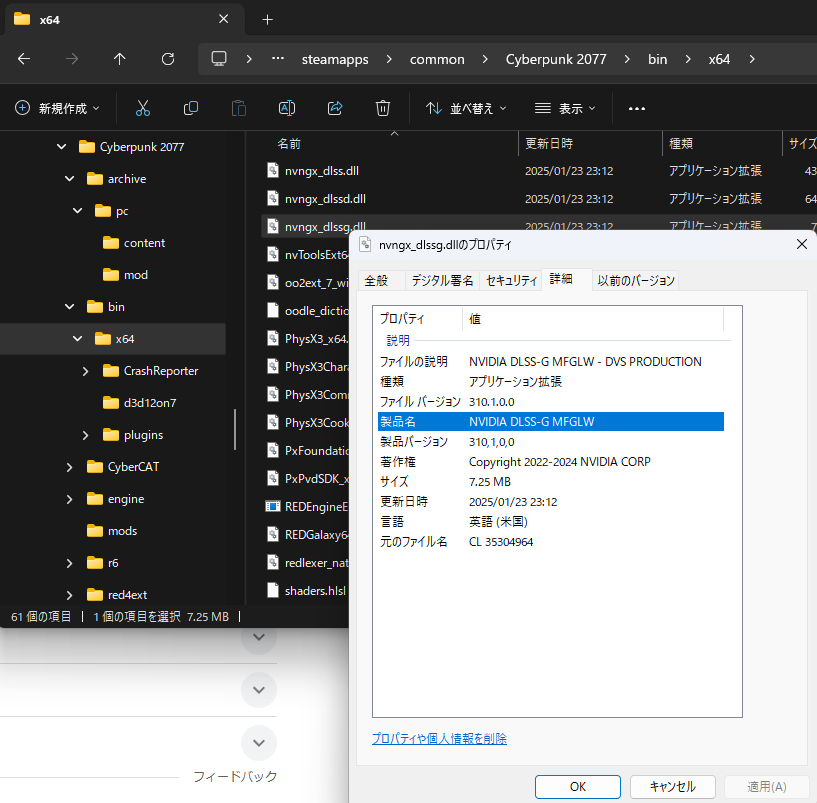Expand the red4ext tree node
This screenshot has width=817, height=803.
[x=69, y=595]
